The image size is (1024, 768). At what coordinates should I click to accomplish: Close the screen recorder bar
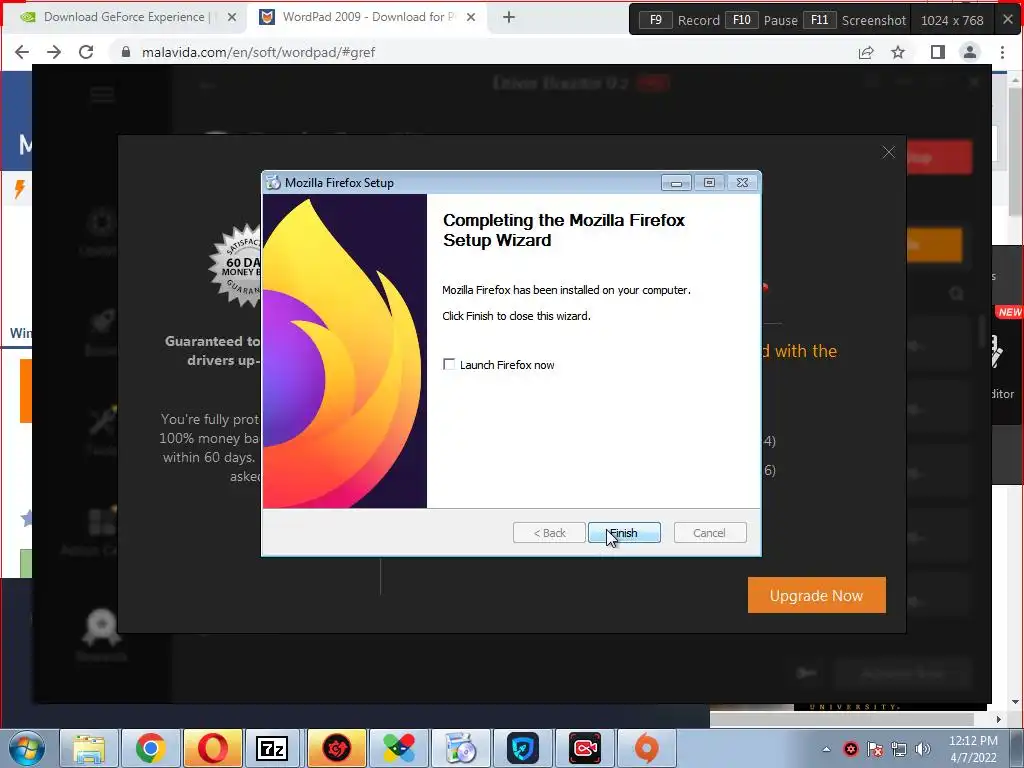click(1008, 20)
